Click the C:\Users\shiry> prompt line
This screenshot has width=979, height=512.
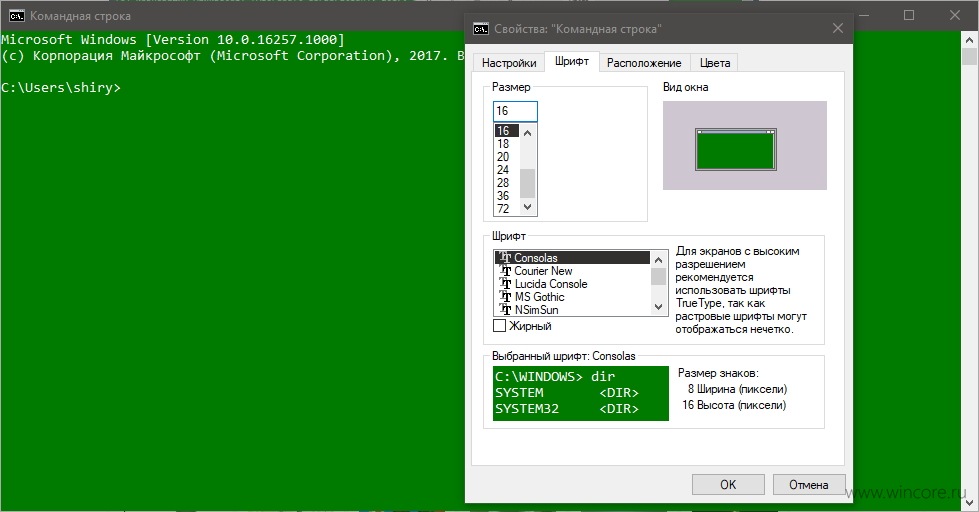click(61, 87)
